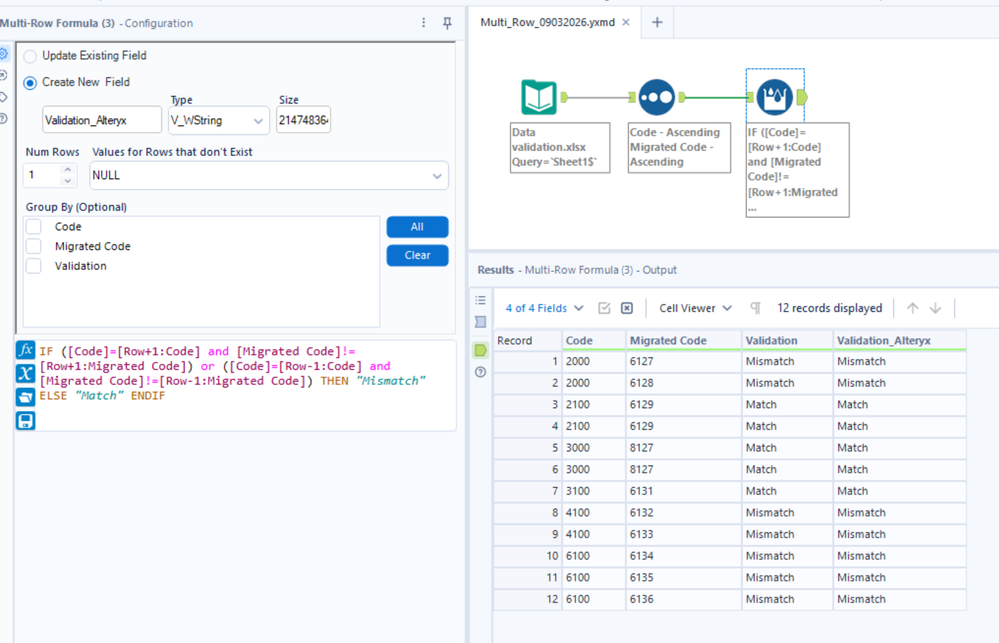Viewport: 999px width, 643px height.
Task: Decrease Num Rows with down stepper
Action: pos(68,181)
